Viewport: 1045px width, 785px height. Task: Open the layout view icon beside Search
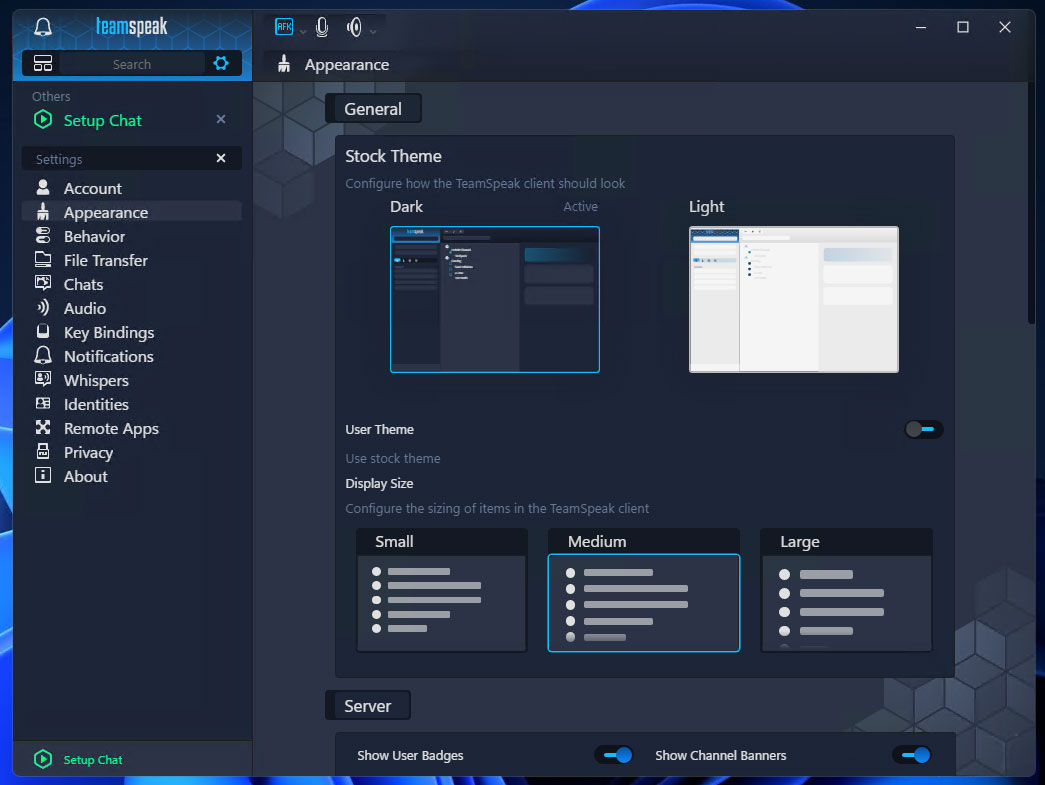tap(43, 63)
